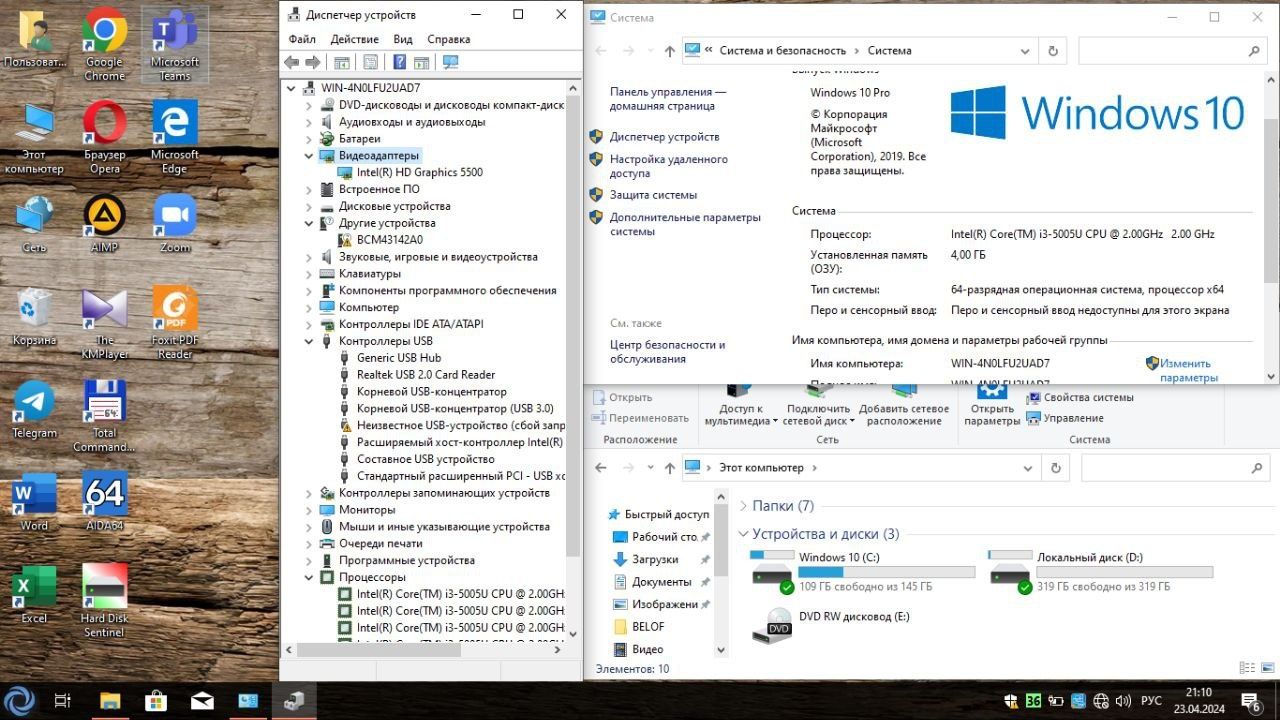
Task: Select the Windows 10 (C:) drive icon
Action: point(772,572)
